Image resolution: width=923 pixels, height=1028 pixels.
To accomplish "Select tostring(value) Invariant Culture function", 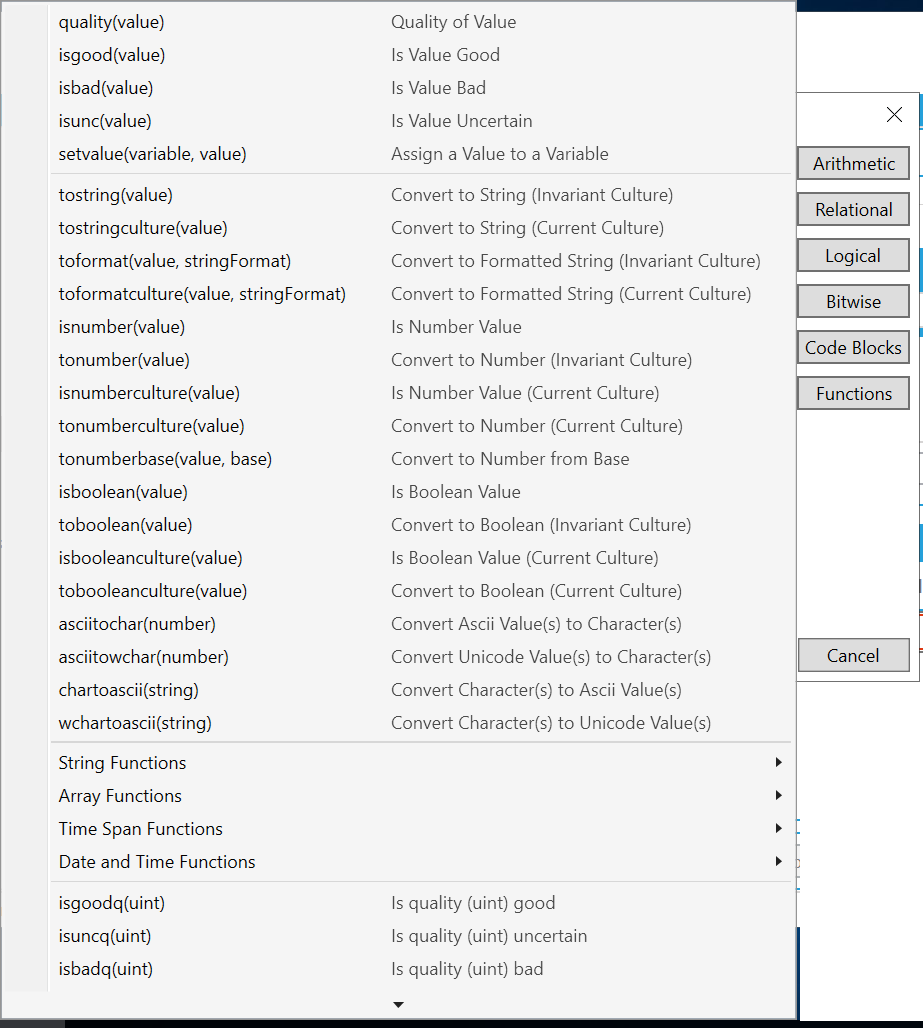I will [116, 195].
